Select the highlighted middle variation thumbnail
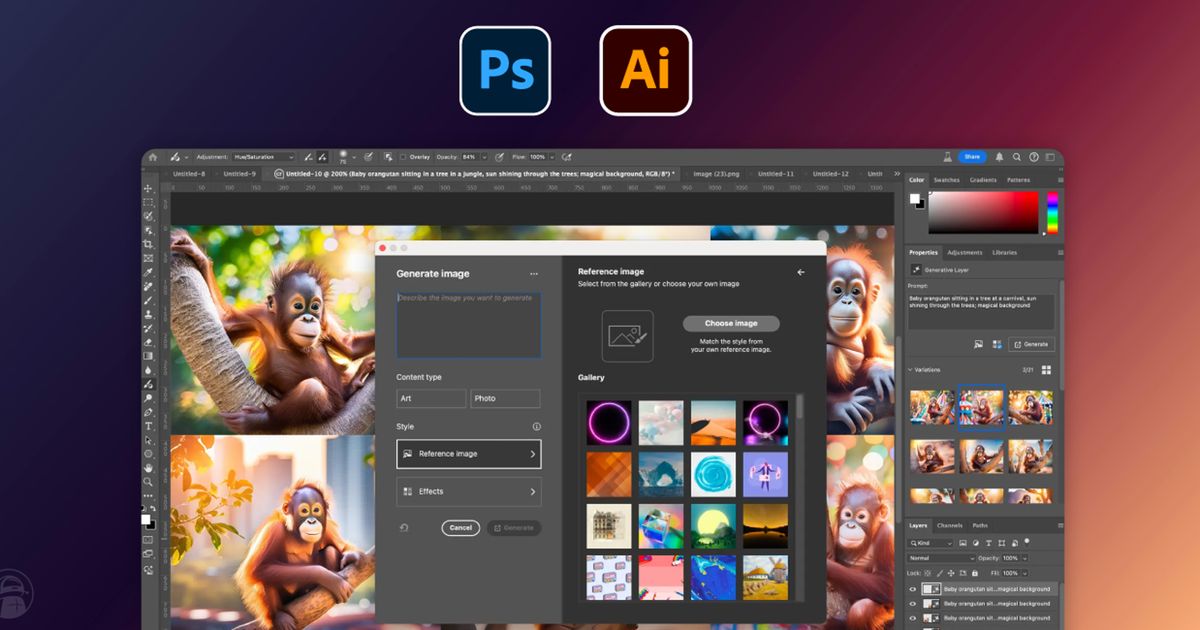Viewport: 1200px width, 630px height. 981,407
